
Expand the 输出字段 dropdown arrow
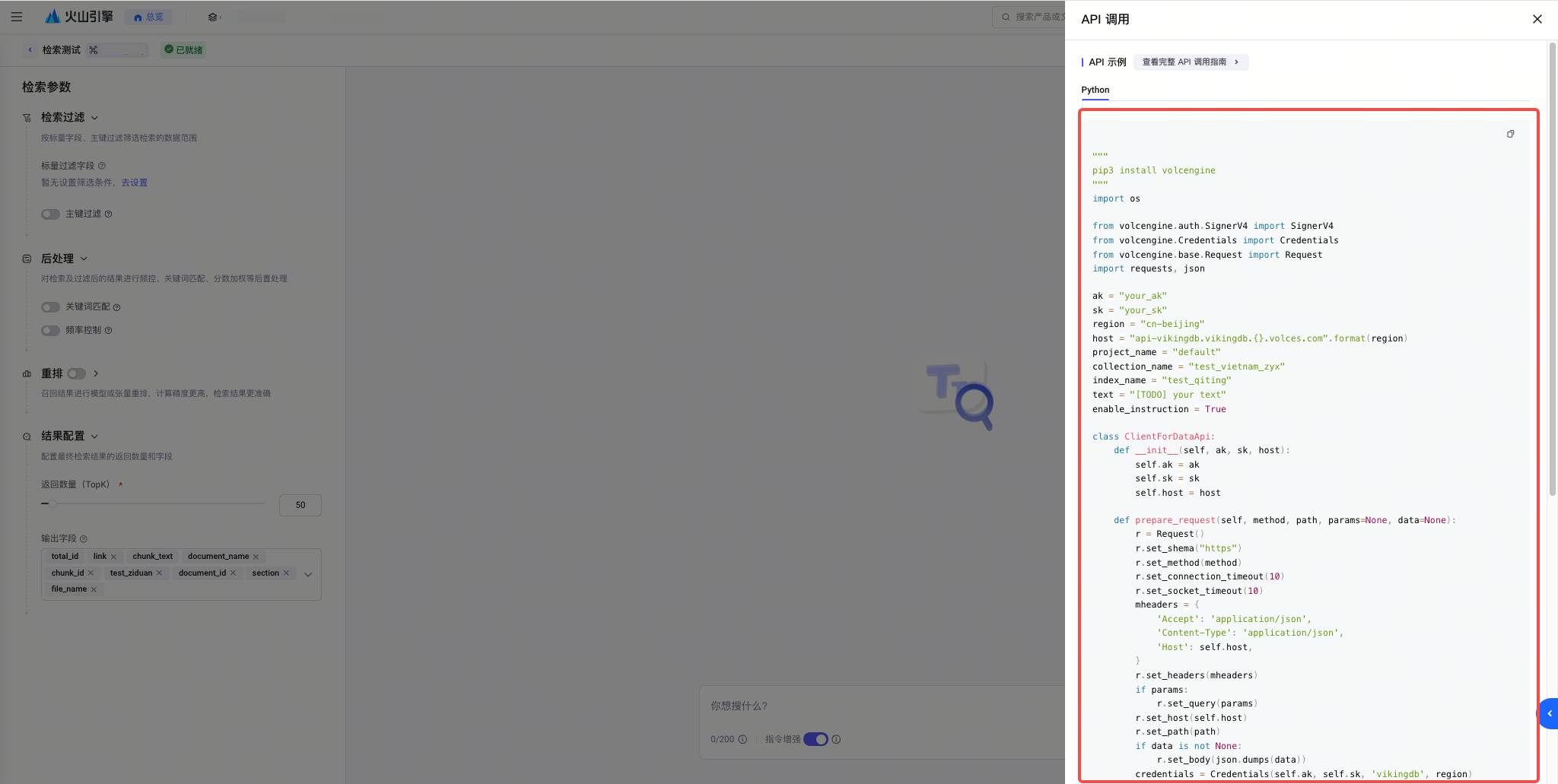tap(308, 574)
